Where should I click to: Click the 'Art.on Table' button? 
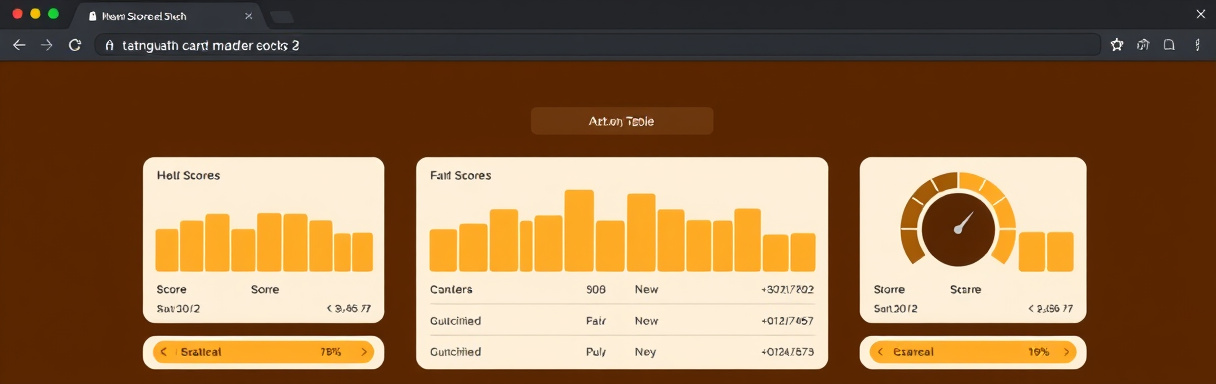click(x=622, y=121)
